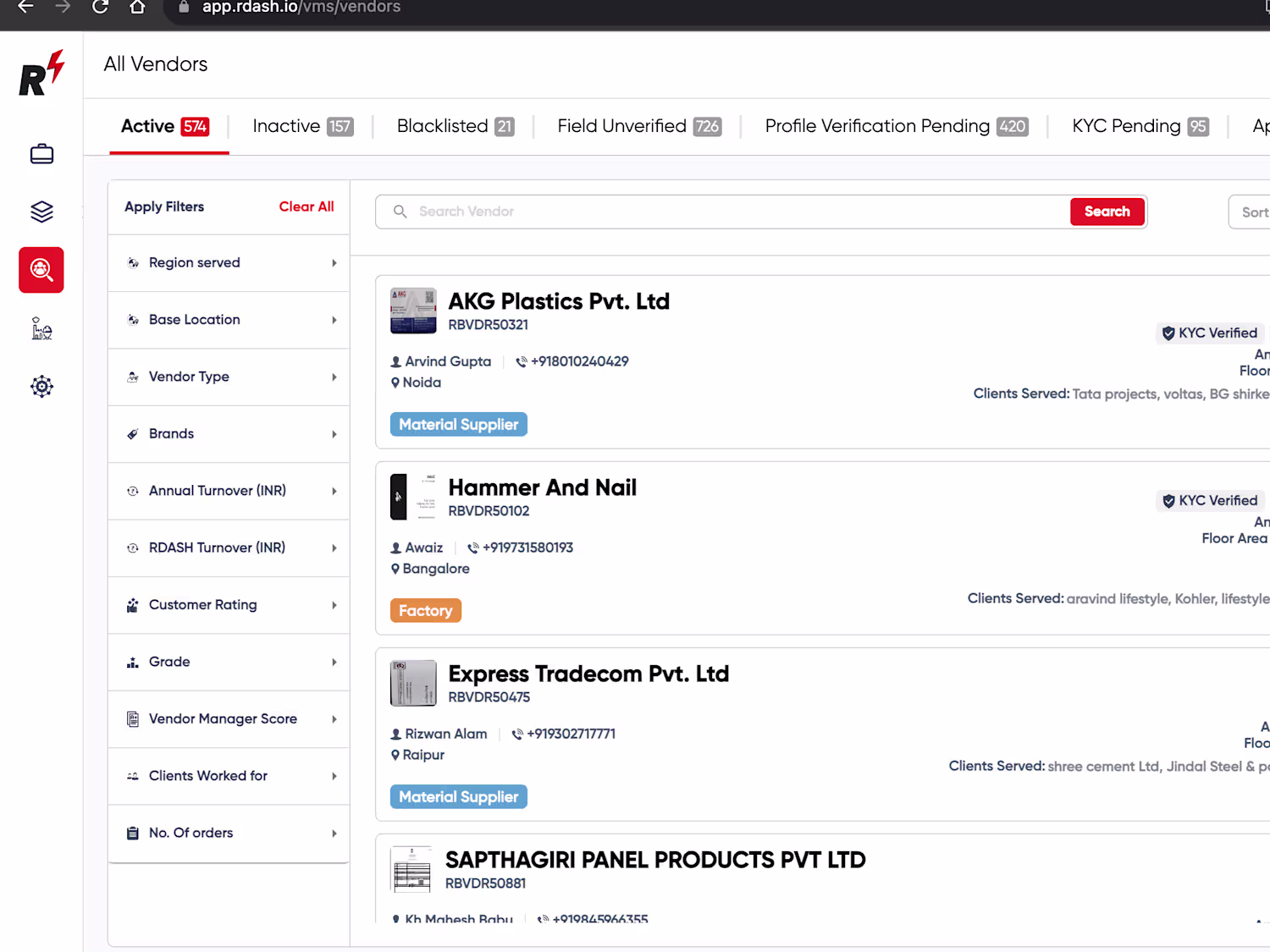1270x952 pixels.
Task: Open the Profile Verification Pending tab
Action: click(x=897, y=126)
